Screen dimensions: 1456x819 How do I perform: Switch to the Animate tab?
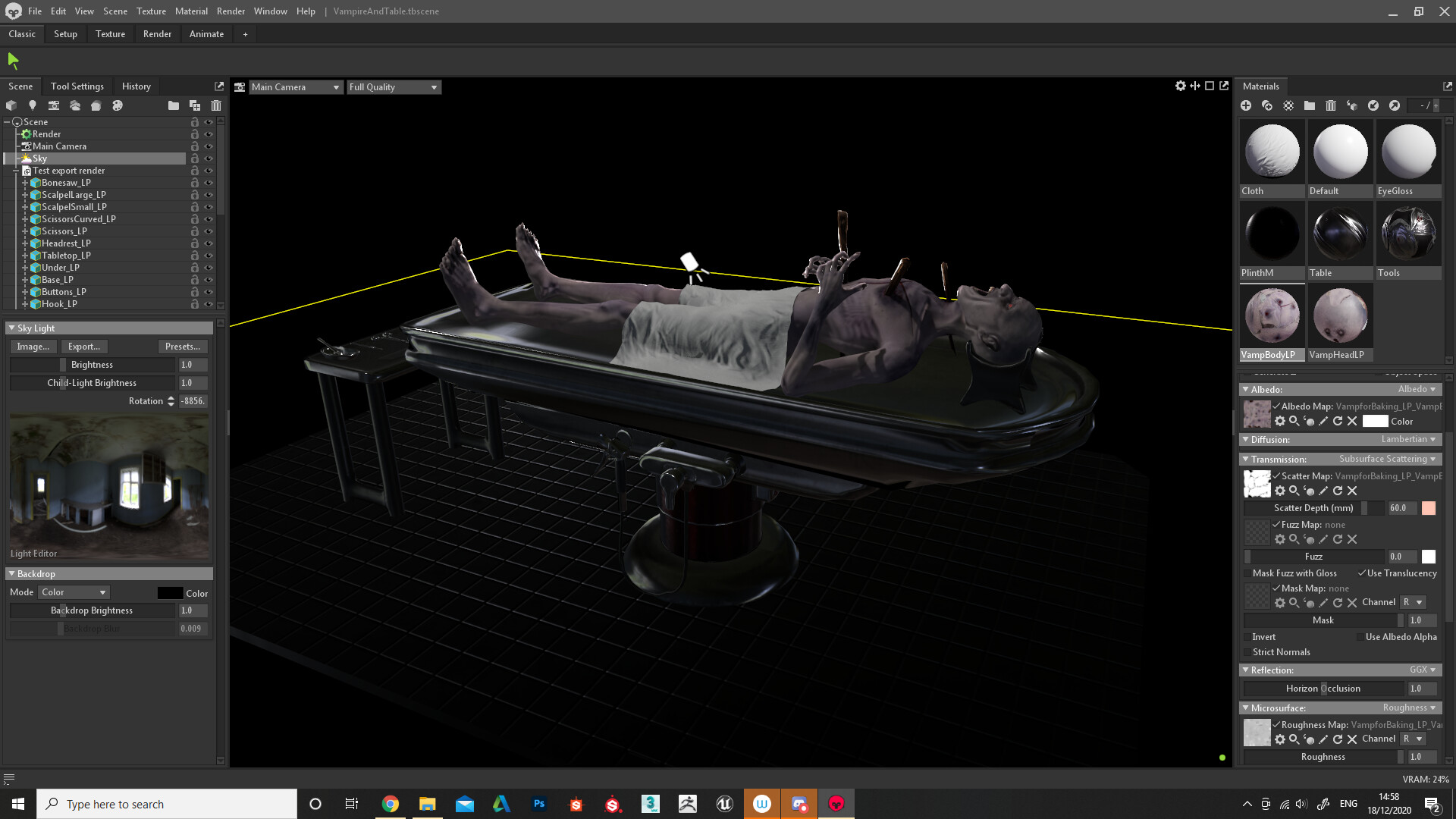(x=206, y=33)
